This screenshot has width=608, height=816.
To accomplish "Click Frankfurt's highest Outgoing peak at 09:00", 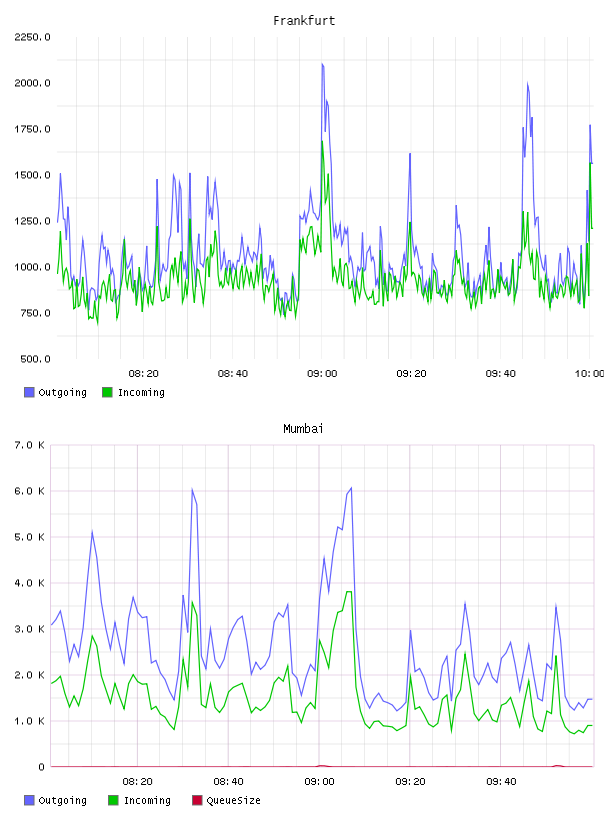I will (x=323, y=65).
